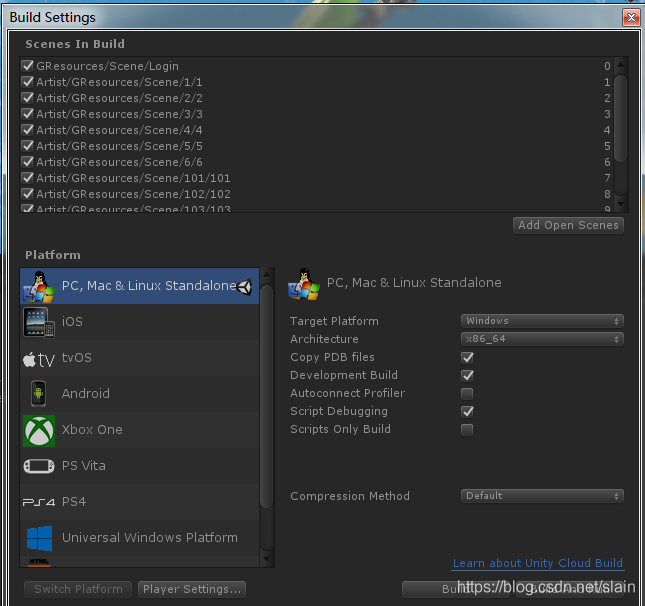The width and height of the screenshot is (645, 606).
Task: Open the Target Platform dropdown
Action: tap(542, 321)
